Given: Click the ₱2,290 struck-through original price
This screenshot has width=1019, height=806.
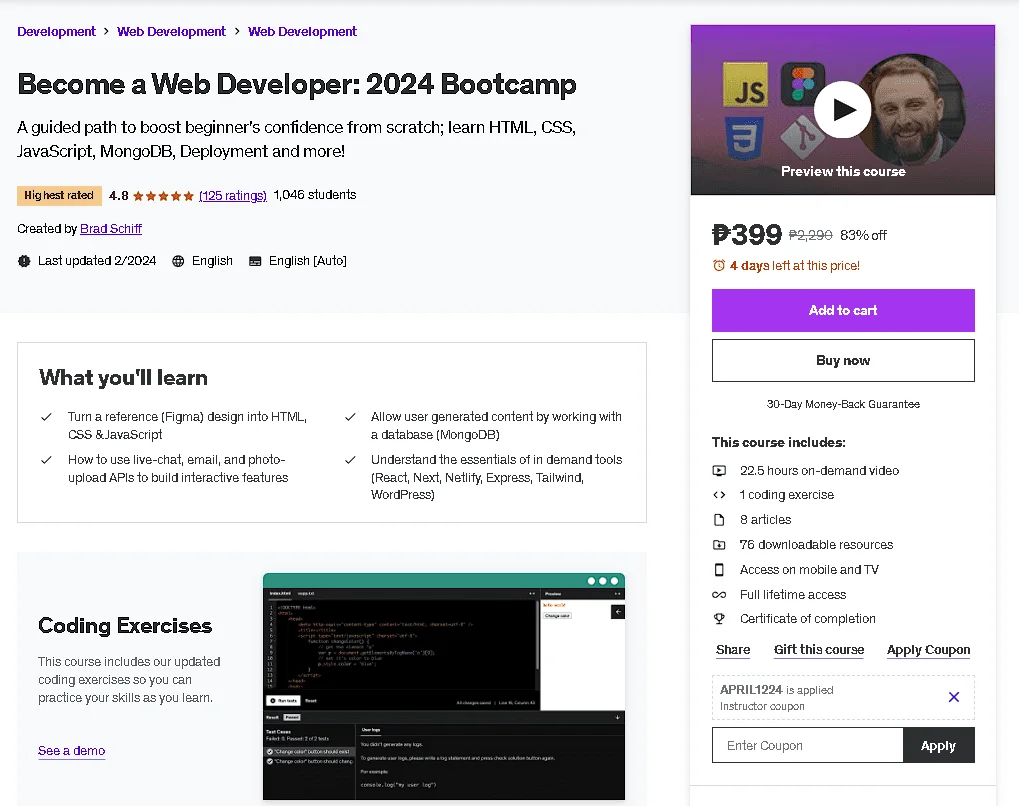Looking at the screenshot, I should tap(810, 235).
